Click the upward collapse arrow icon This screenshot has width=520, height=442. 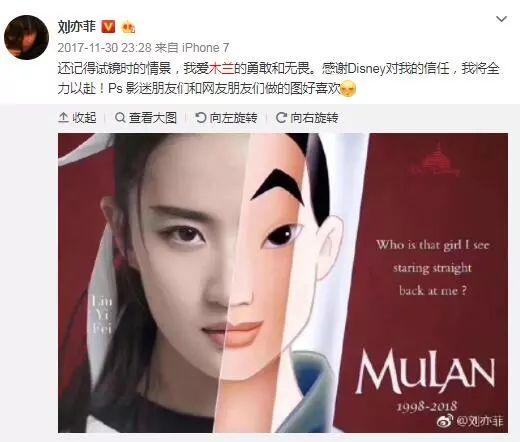tap(63, 118)
